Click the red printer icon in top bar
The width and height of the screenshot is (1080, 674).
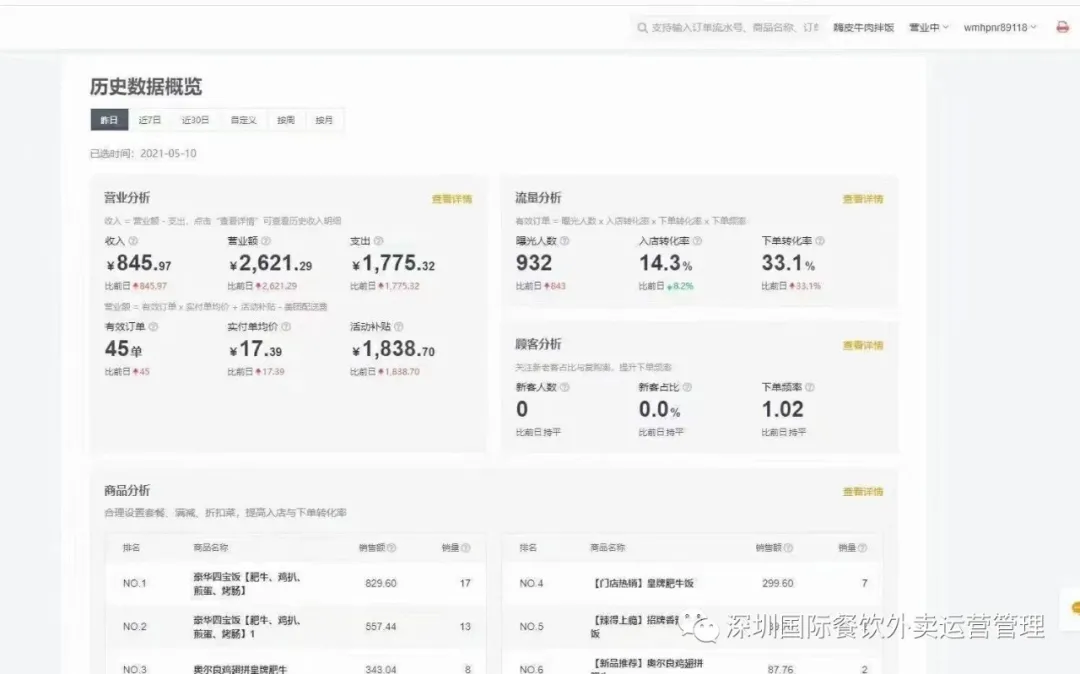tap(1062, 27)
